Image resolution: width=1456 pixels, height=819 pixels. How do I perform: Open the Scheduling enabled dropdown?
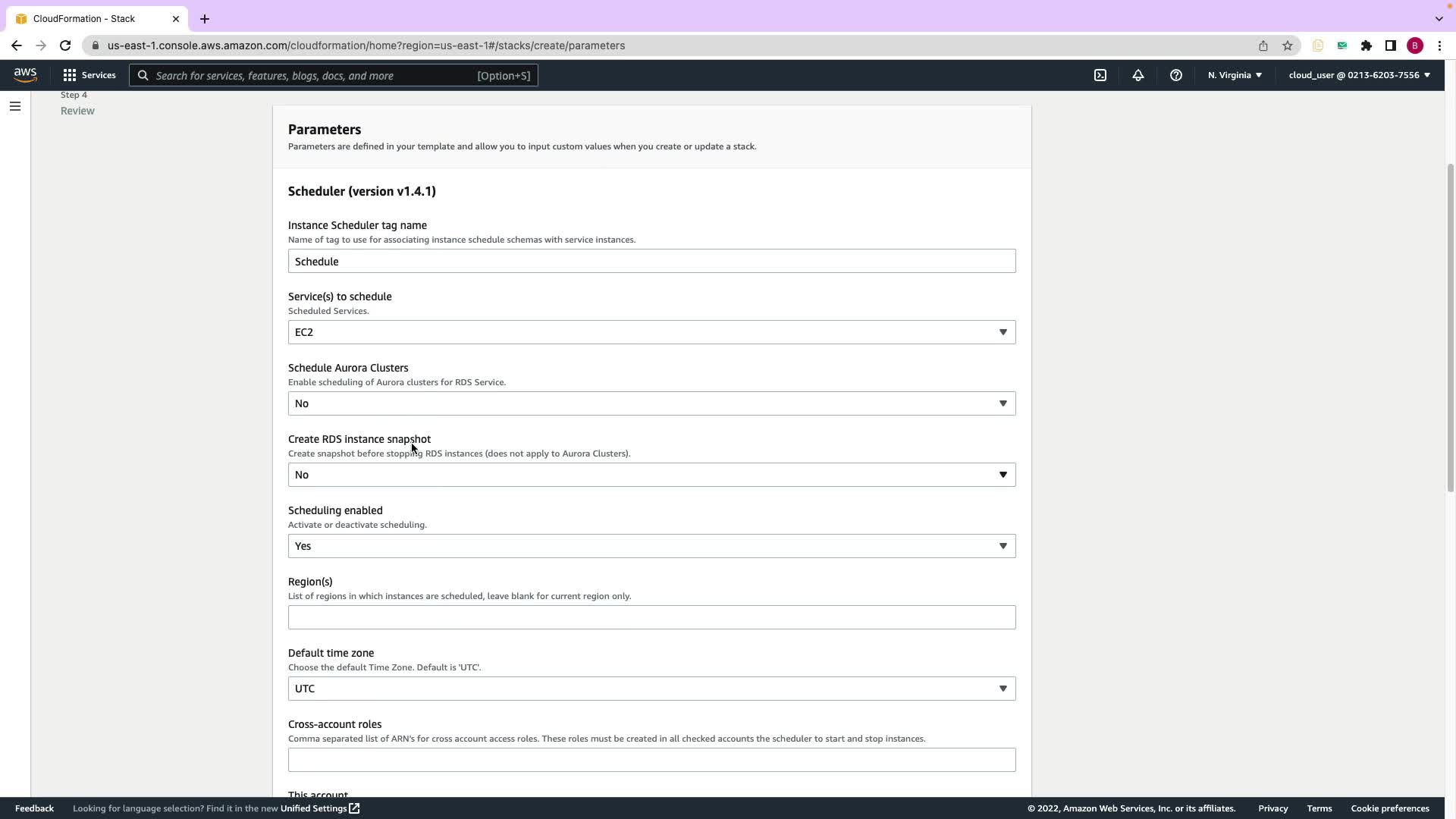click(651, 546)
